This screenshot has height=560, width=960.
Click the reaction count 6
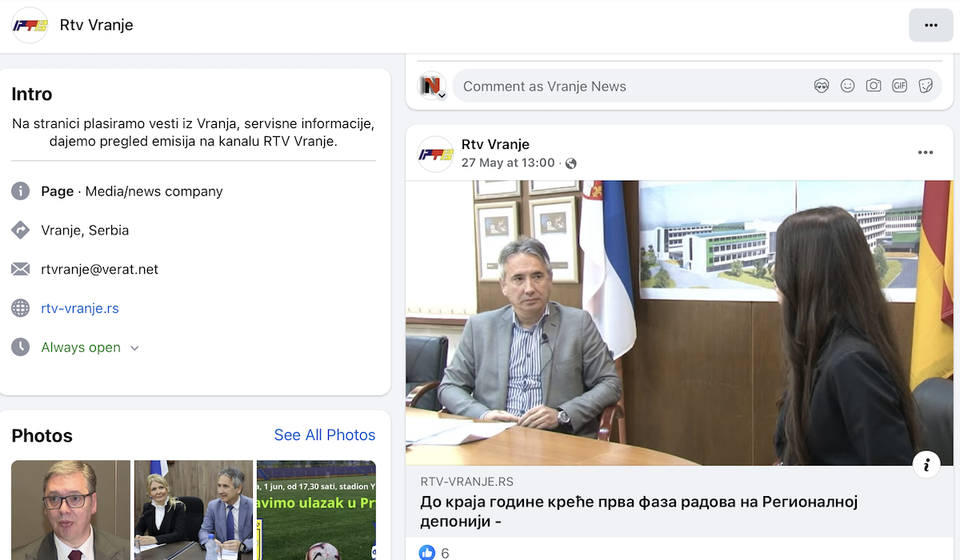click(x=445, y=553)
